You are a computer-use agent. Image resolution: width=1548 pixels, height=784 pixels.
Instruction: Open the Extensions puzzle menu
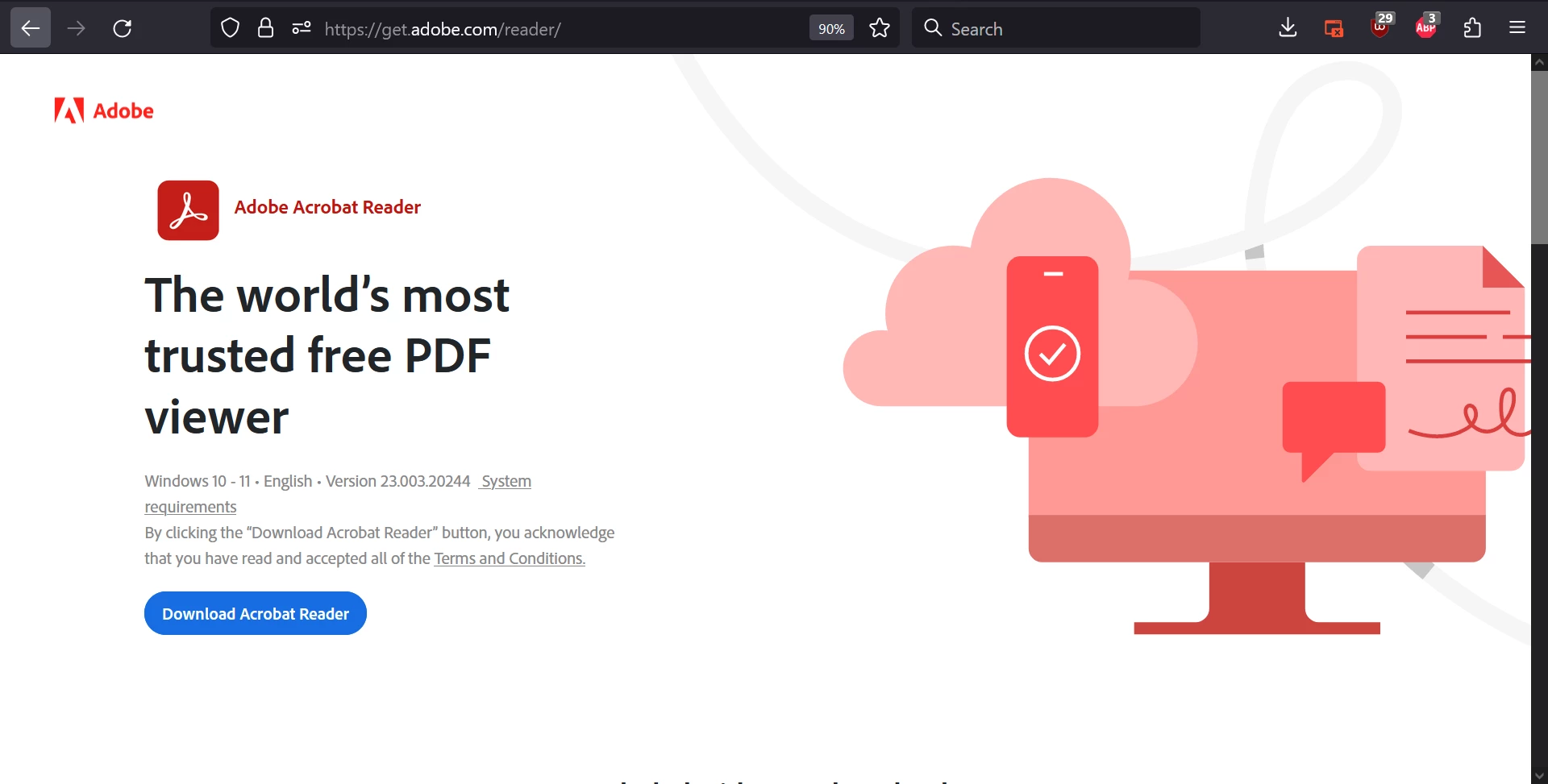(1472, 28)
